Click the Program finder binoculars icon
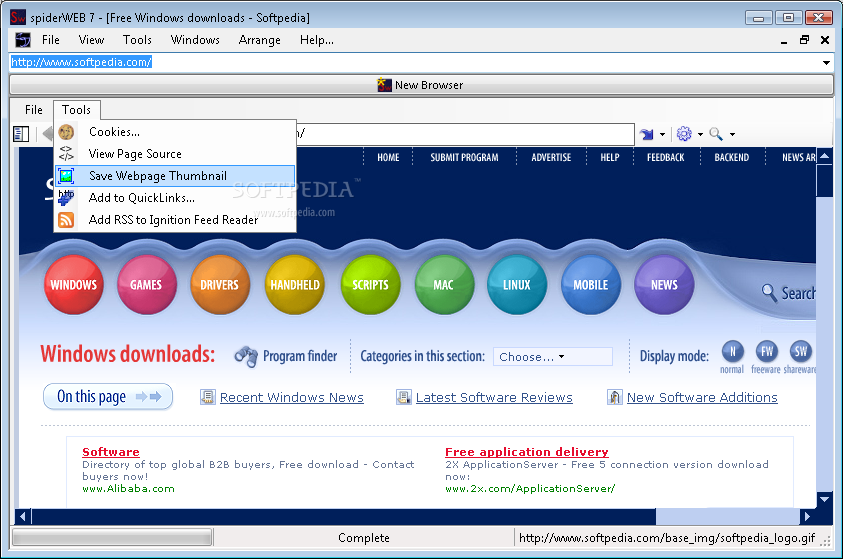843x559 pixels. coord(246,356)
